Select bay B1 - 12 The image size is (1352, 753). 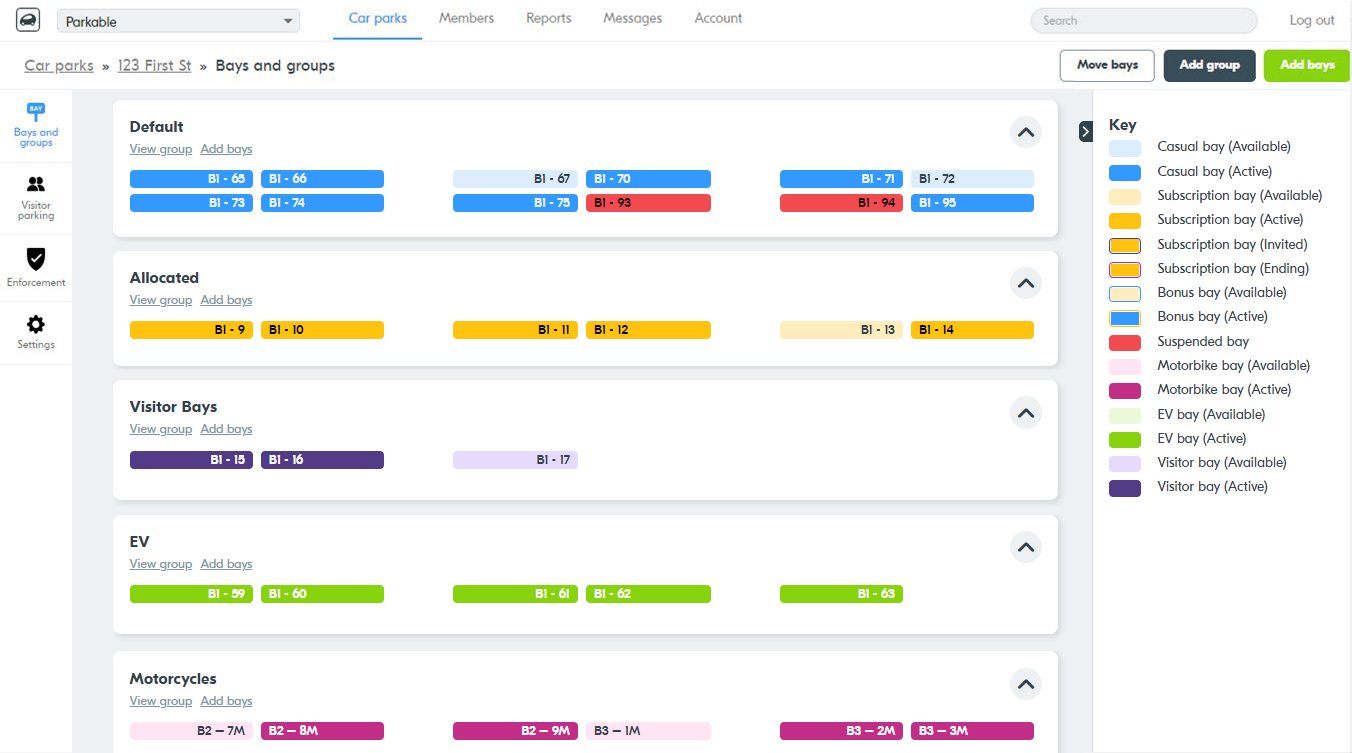(x=648, y=330)
